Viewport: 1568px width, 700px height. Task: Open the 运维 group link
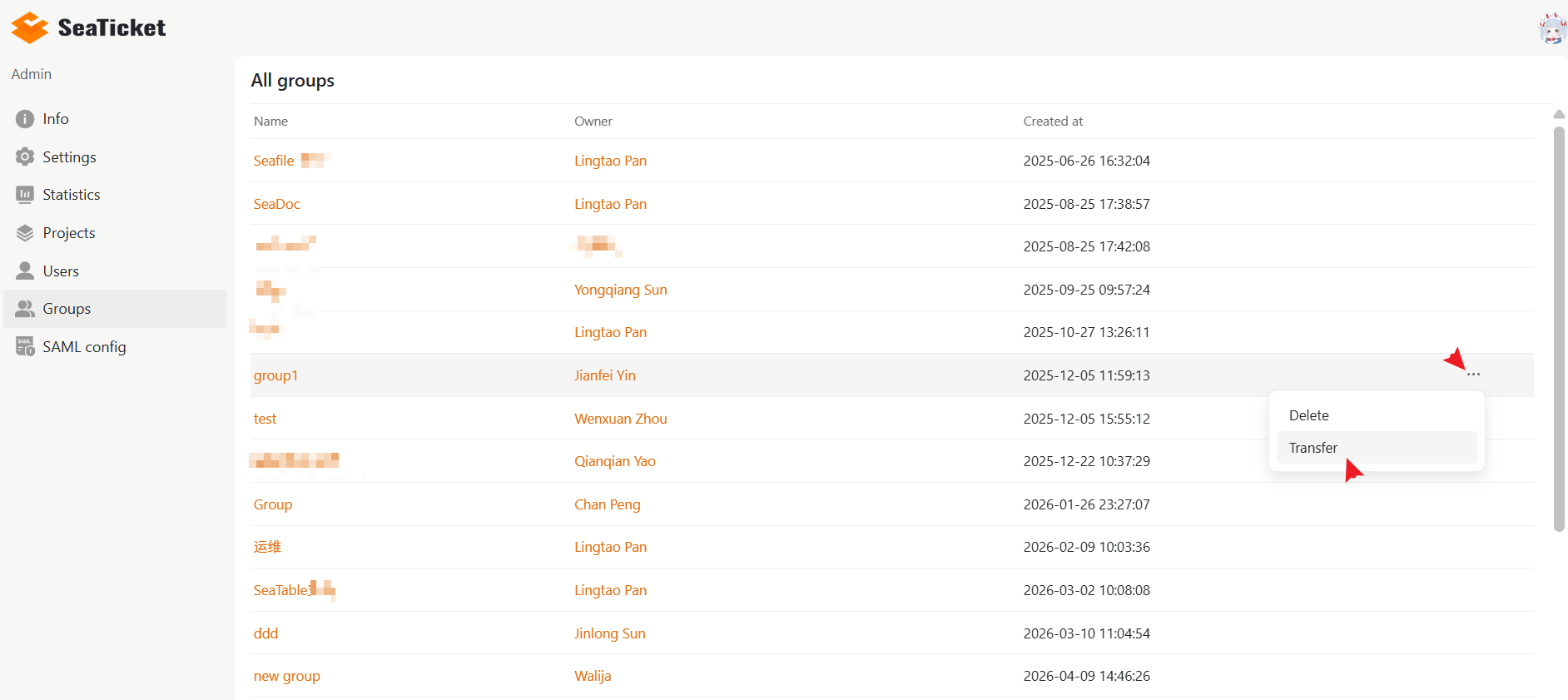click(267, 547)
